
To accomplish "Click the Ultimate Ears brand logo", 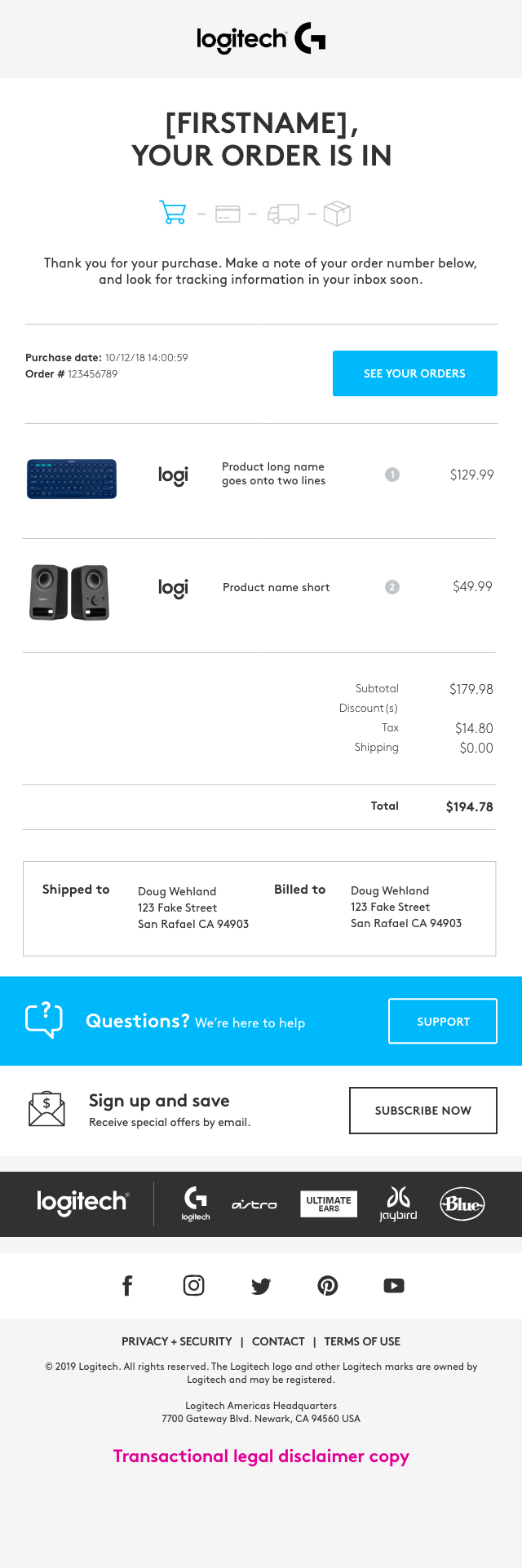I will 329,1204.
